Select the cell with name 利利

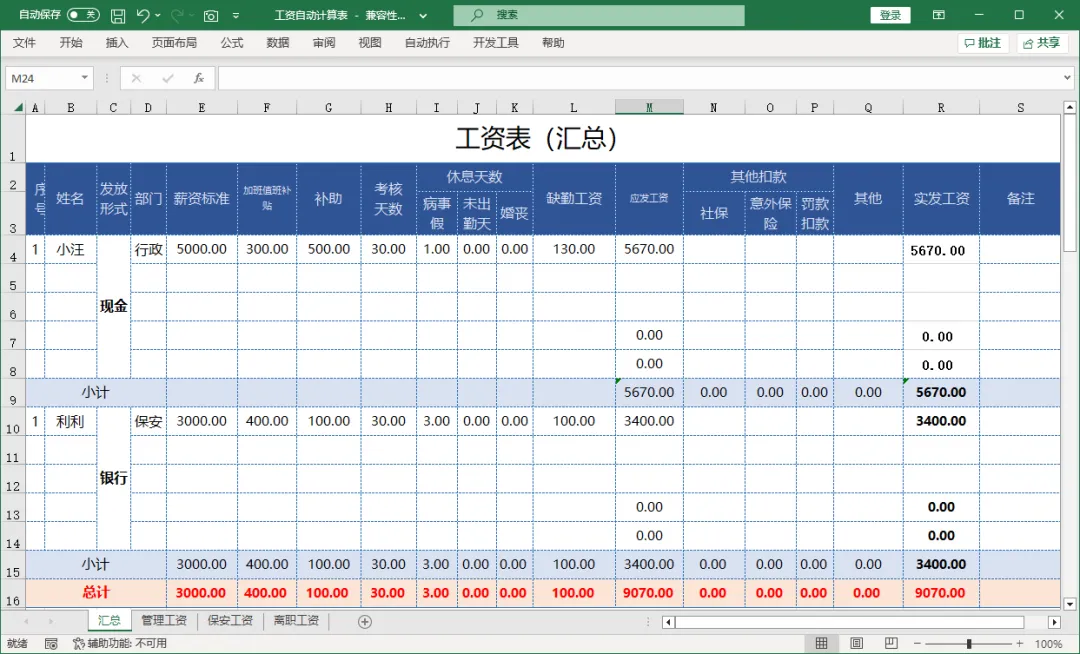coord(70,421)
